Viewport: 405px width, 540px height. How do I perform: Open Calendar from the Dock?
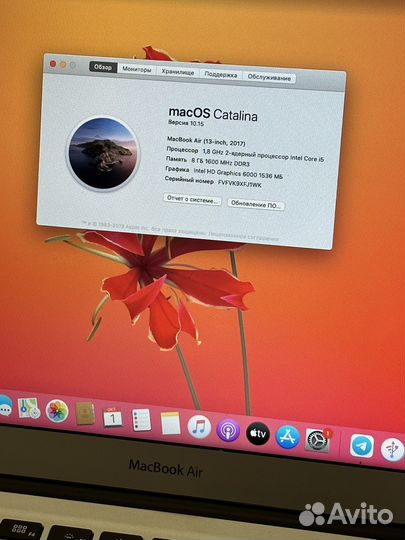(x=113, y=417)
